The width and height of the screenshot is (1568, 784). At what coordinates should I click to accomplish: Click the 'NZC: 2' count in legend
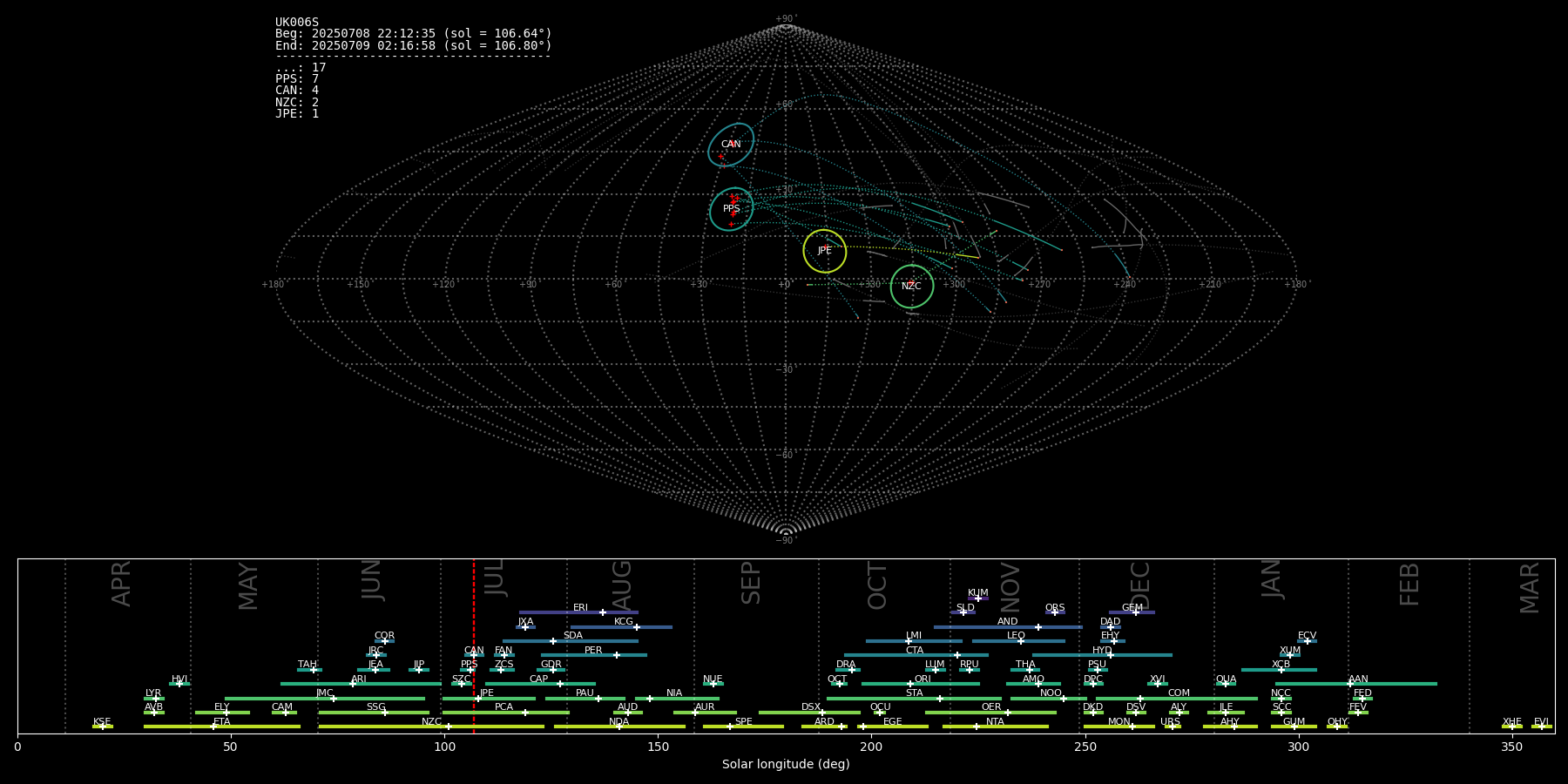pos(297,102)
